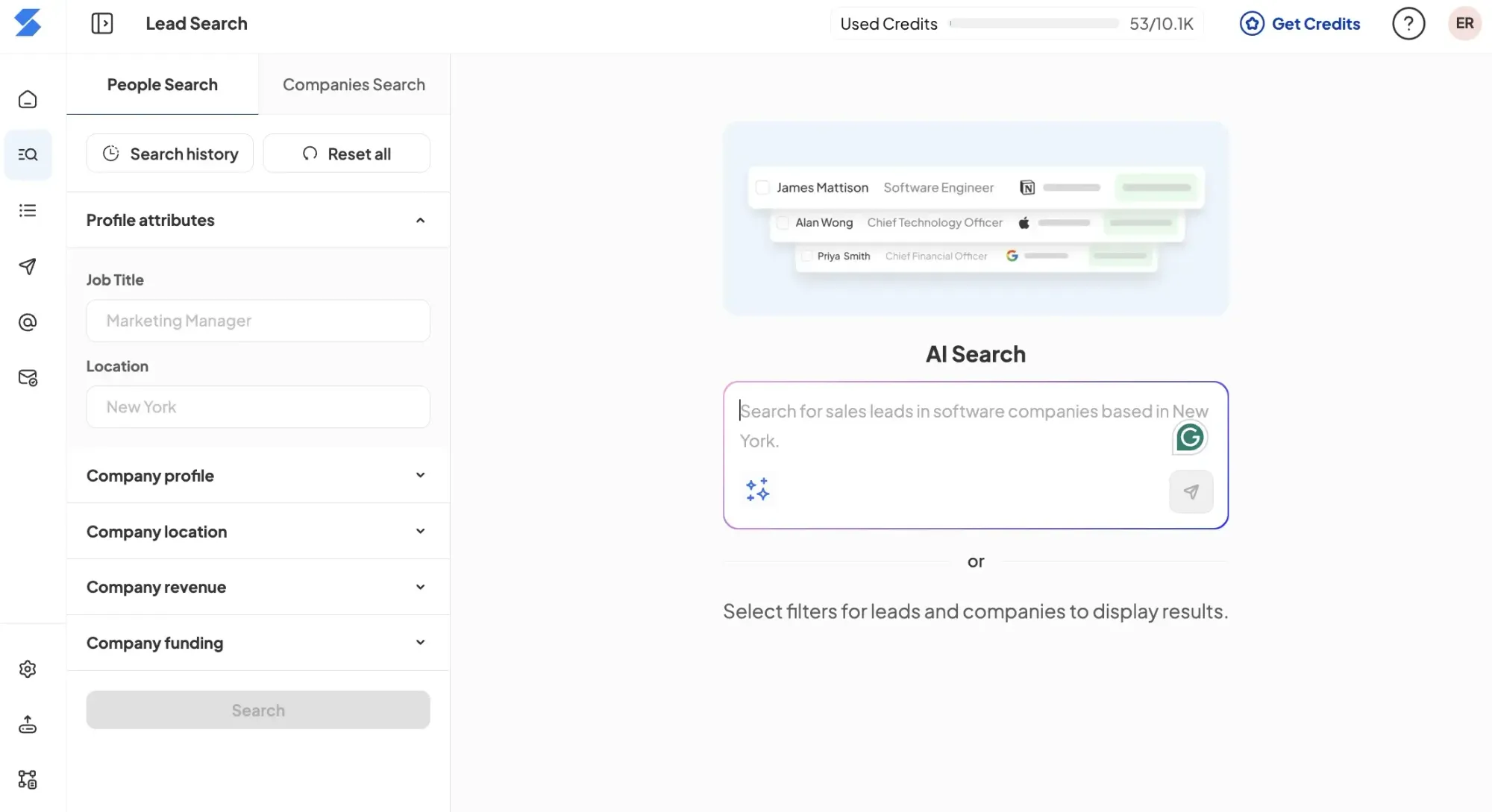Screen dimensions: 1492x812
Task: Click the 53/10.1K credits count
Action: coord(1162,24)
